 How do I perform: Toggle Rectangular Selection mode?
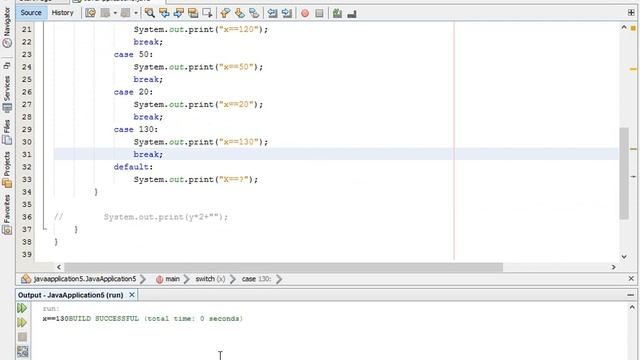(207, 13)
